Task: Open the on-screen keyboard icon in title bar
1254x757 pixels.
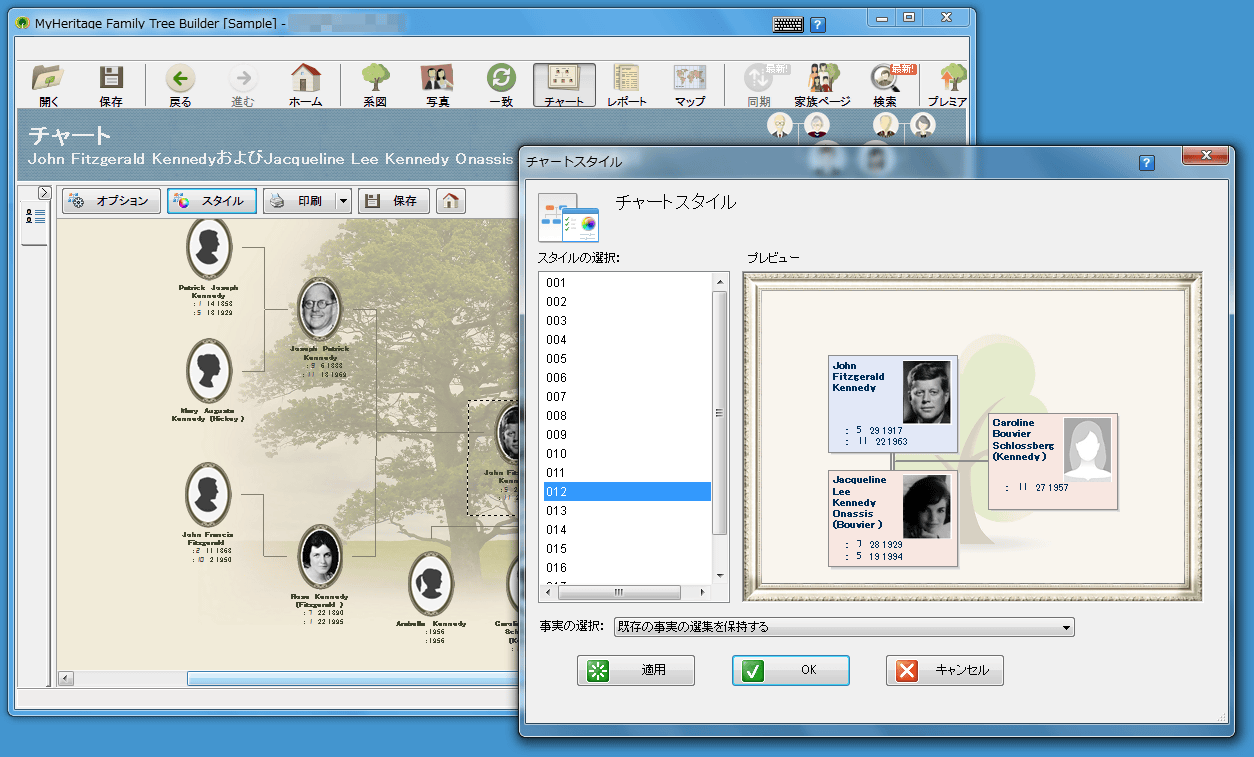Action: pos(788,25)
